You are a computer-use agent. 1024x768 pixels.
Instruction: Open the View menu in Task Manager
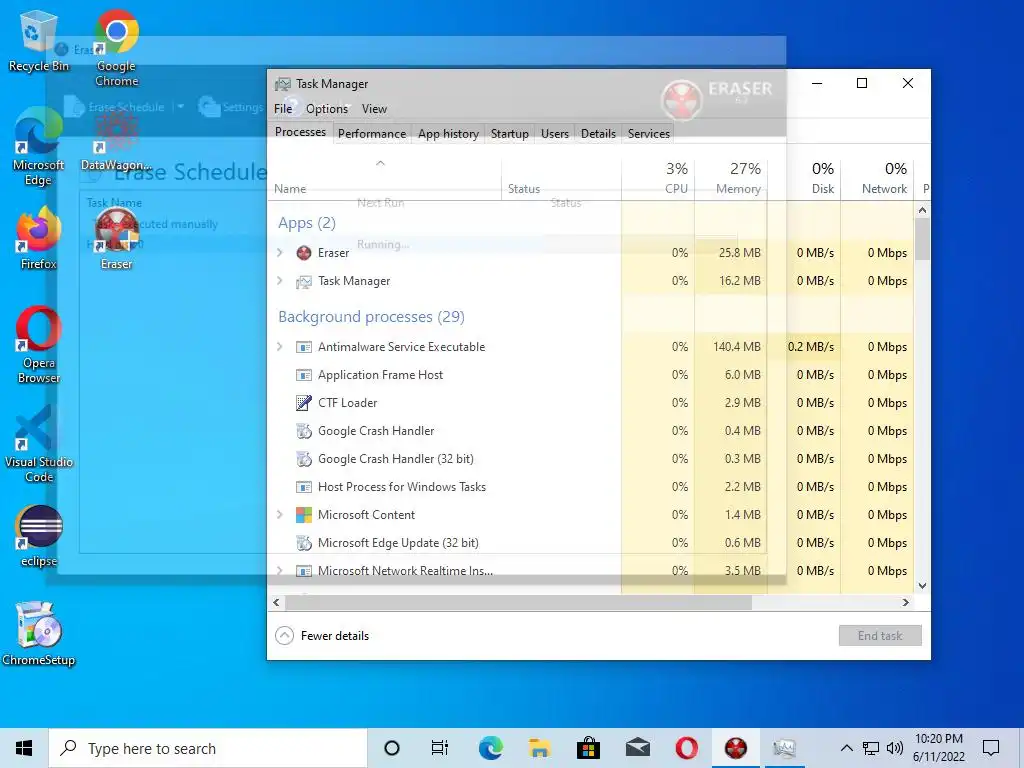coord(374,109)
